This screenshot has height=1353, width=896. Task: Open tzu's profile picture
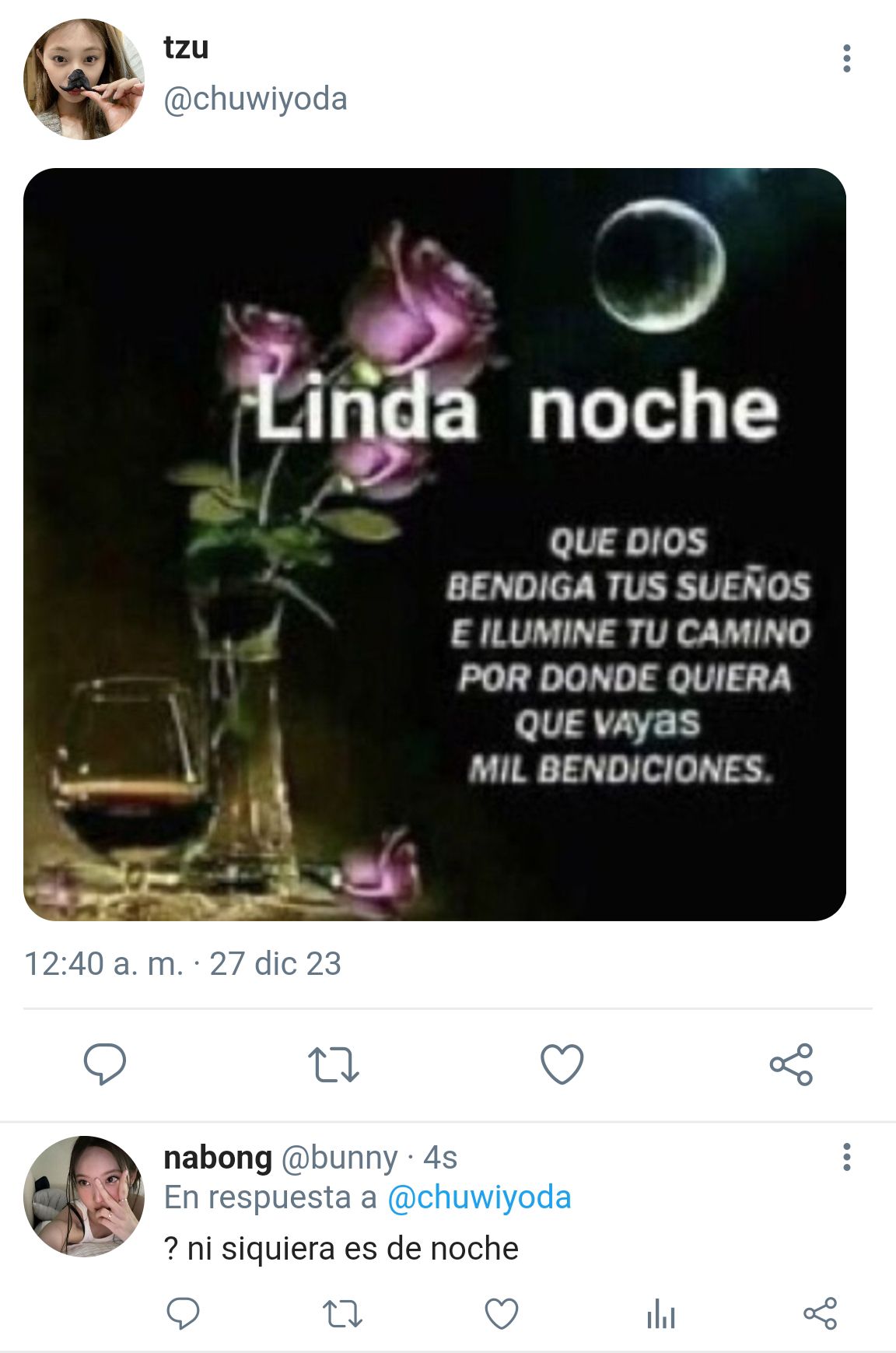click(84, 79)
